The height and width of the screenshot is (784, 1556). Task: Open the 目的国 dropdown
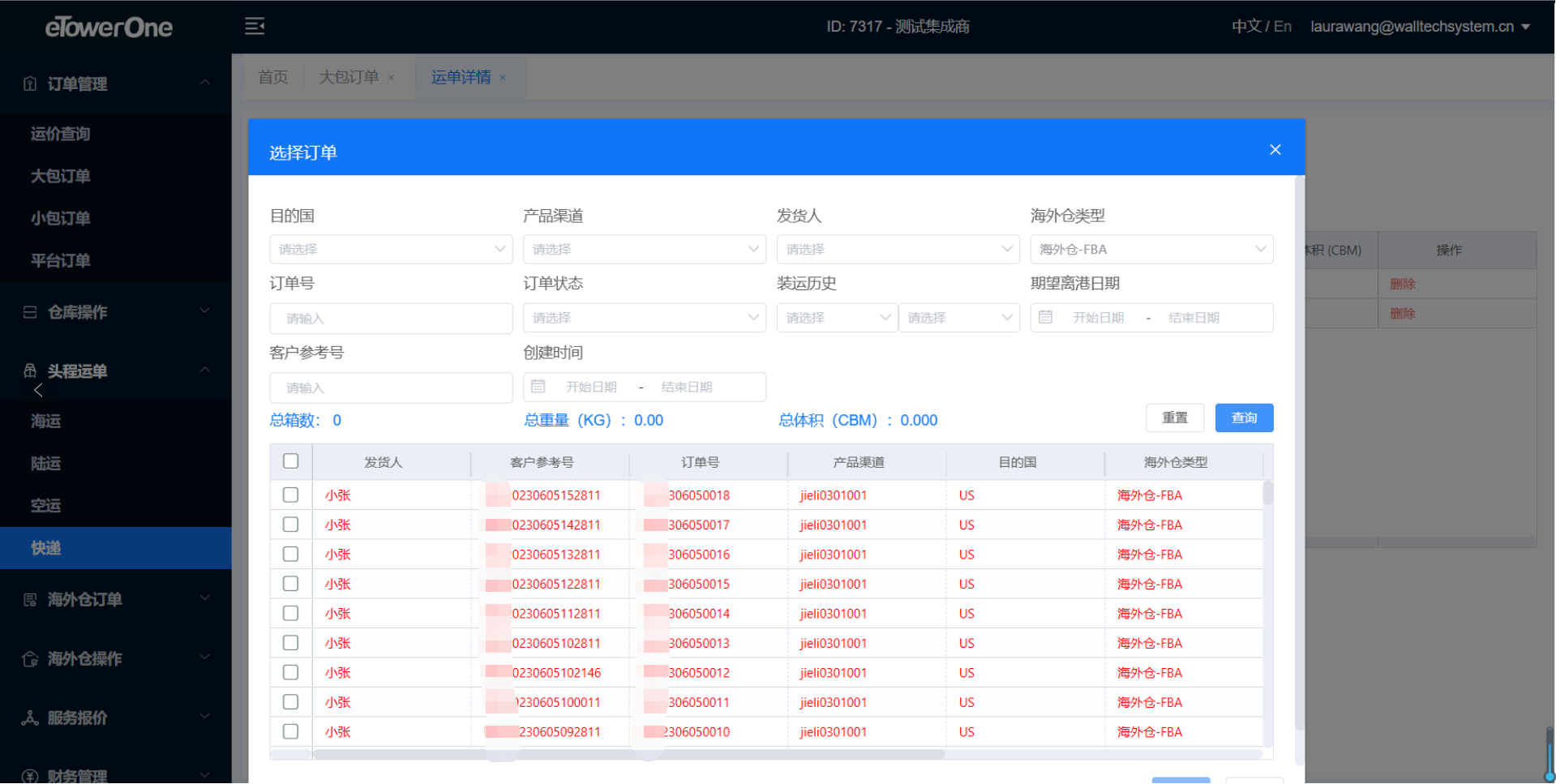point(391,250)
